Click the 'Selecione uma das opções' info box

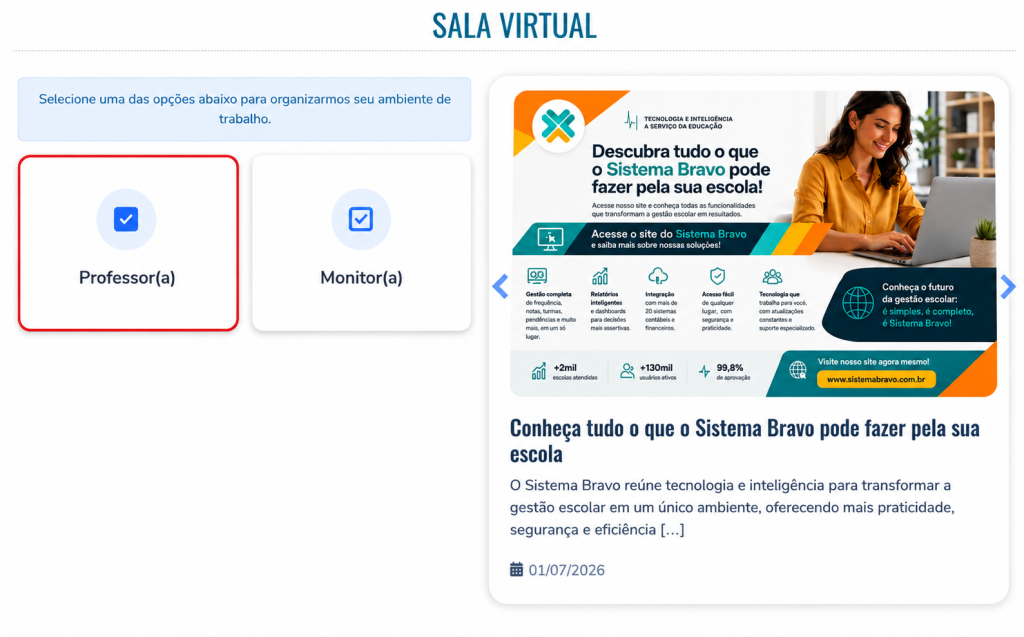coord(244,109)
